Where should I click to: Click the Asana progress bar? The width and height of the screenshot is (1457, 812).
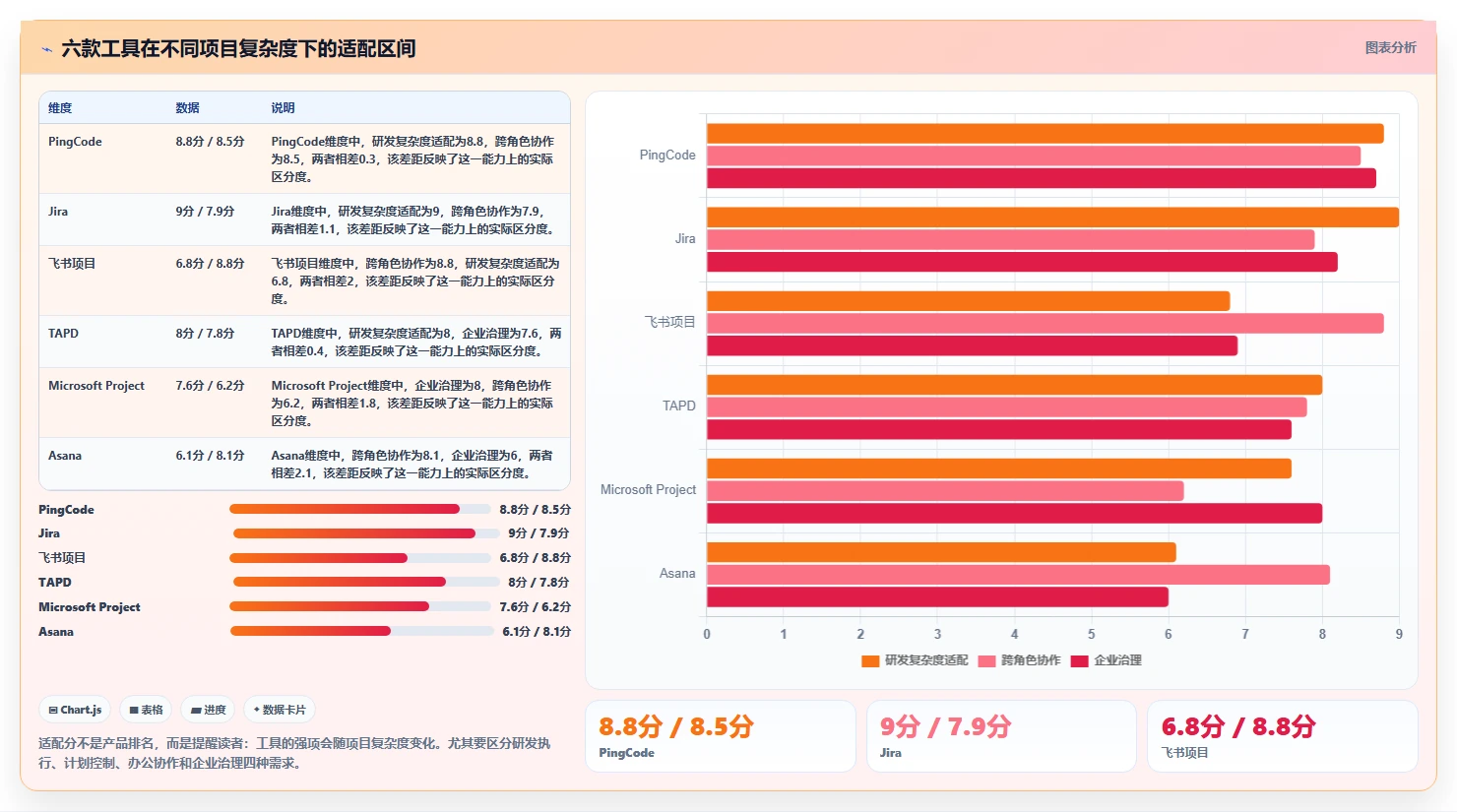pos(361,631)
